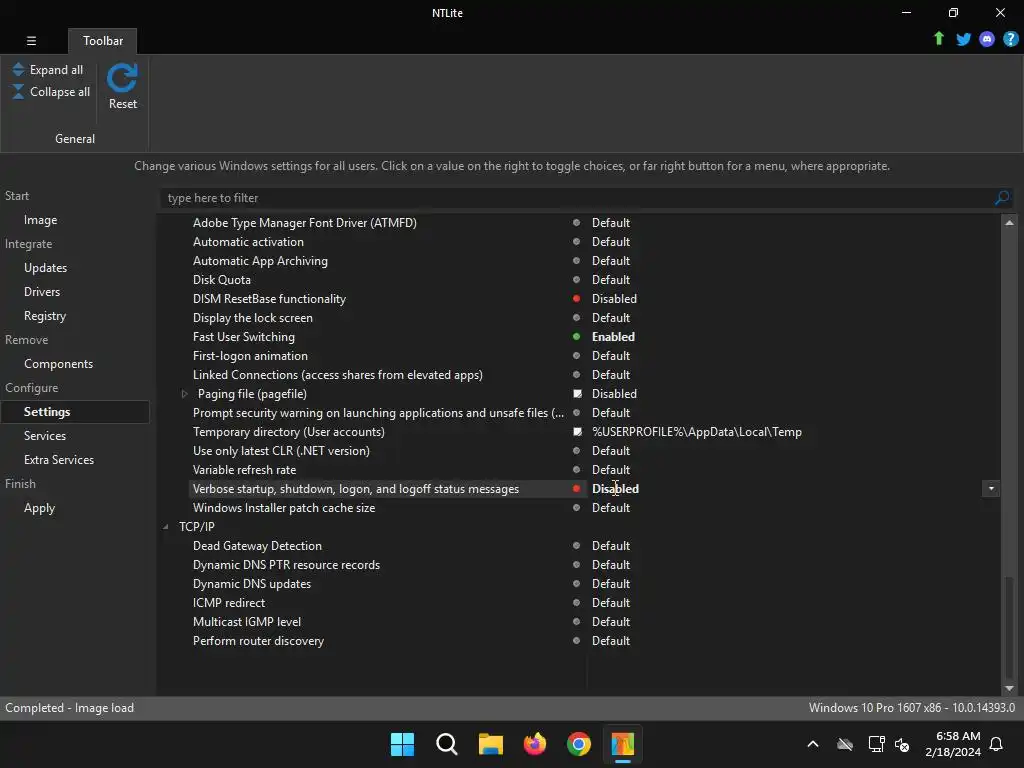Go to the Apply page
1024x768 pixels.
pos(39,508)
